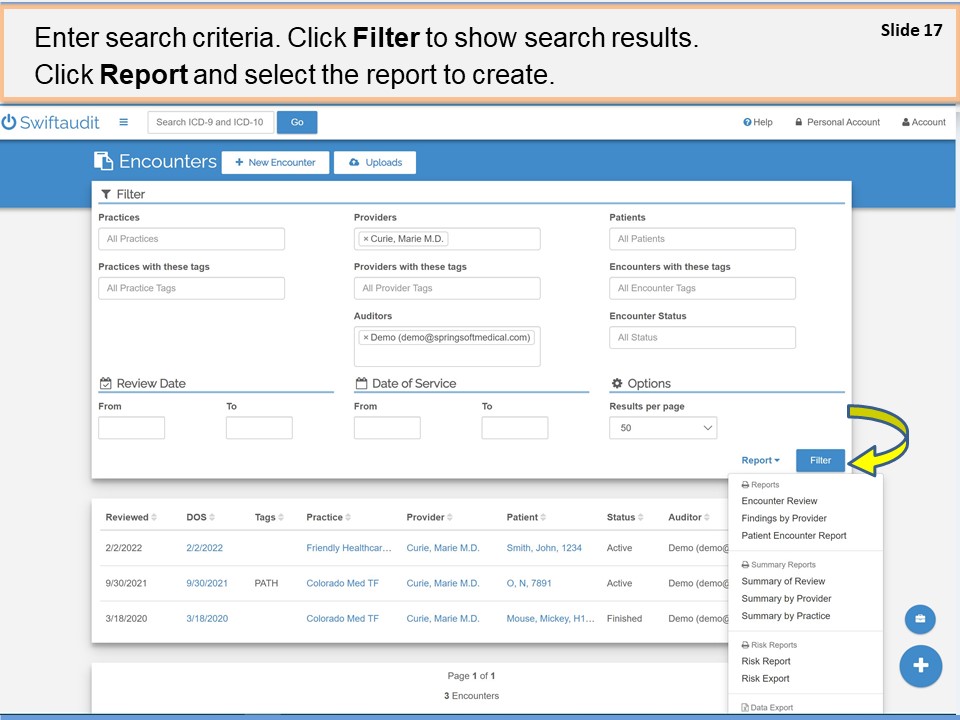This screenshot has height=720, width=960.
Task: Open the Report dropdown
Action: (x=760, y=460)
